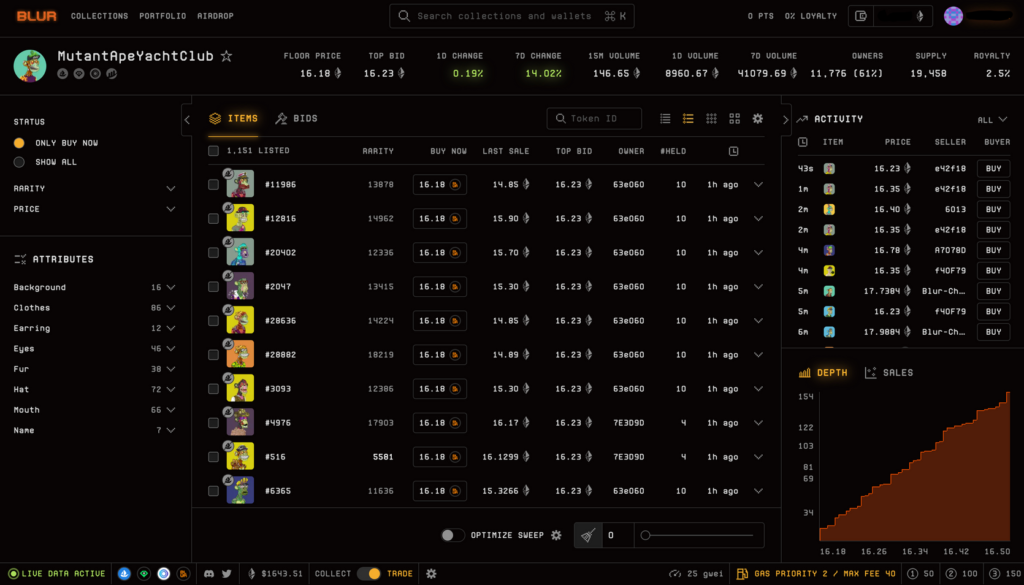Click the bar chart icon under collection name
Viewport: 1024px width, 585px height.
click(x=112, y=74)
